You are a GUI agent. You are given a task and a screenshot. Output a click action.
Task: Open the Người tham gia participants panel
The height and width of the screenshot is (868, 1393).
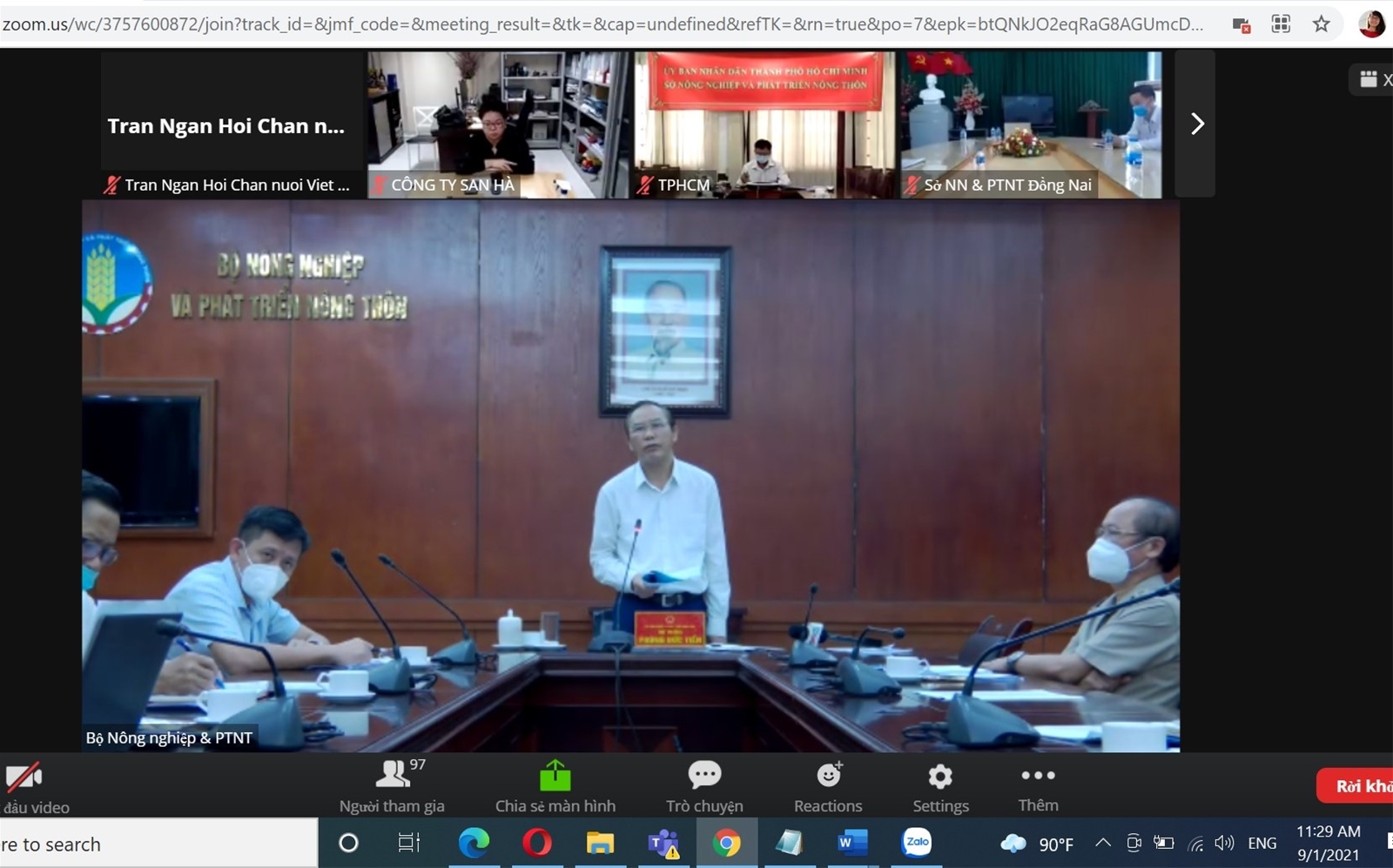pos(392,785)
